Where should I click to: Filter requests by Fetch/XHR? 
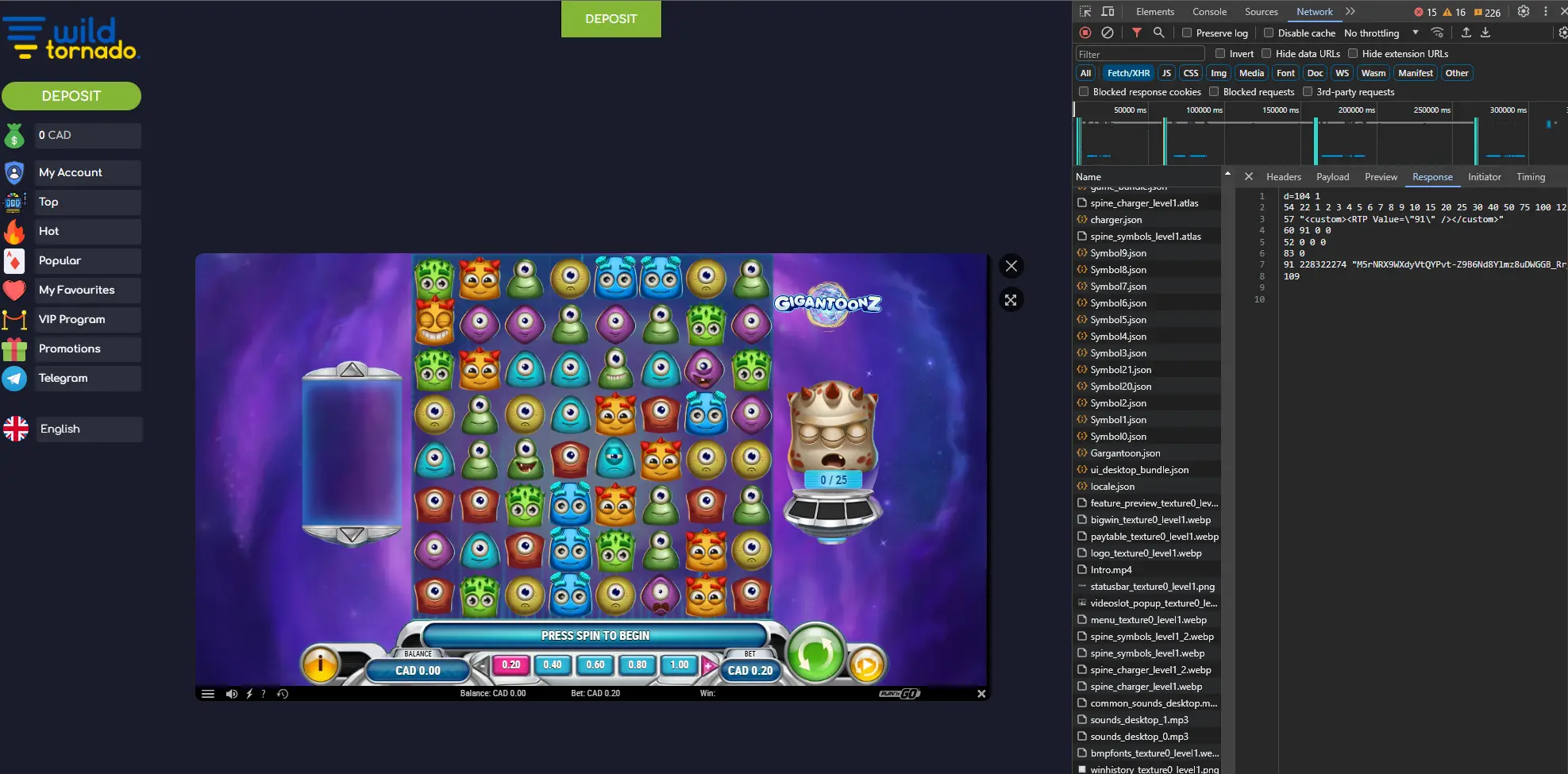coord(1128,72)
